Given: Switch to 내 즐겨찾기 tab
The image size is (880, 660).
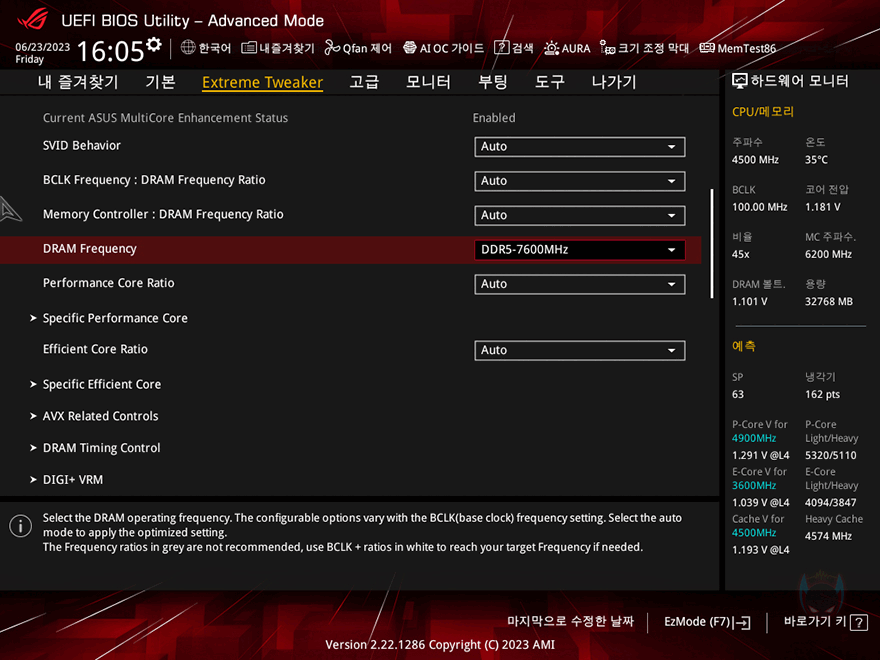Looking at the screenshot, I should click(x=78, y=82).
